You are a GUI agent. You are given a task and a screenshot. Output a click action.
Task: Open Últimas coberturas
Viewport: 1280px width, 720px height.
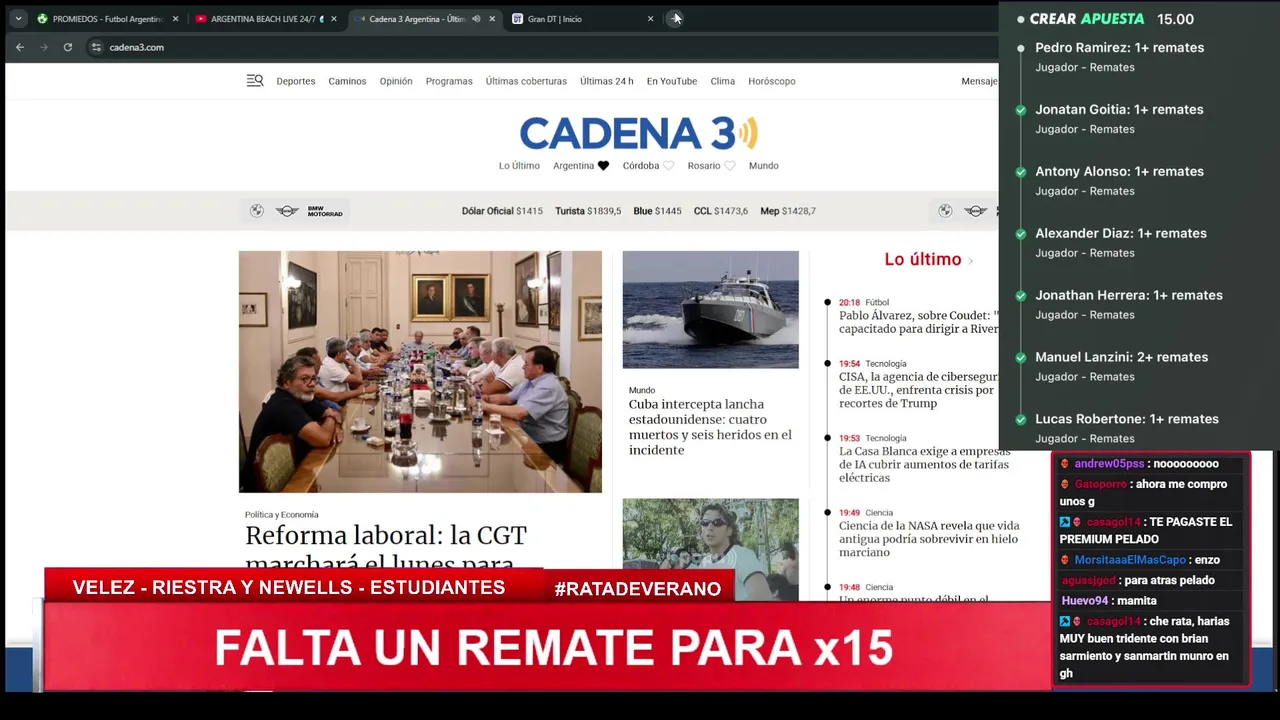[x=526, y=81]
